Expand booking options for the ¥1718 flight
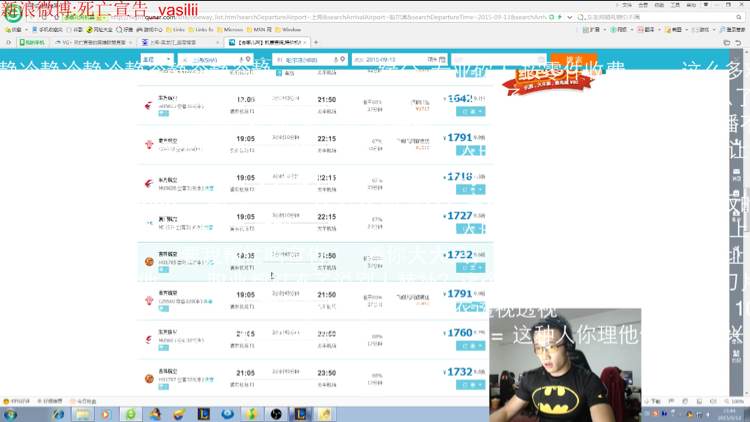This screenshot has width=750, height=422. 470,190
